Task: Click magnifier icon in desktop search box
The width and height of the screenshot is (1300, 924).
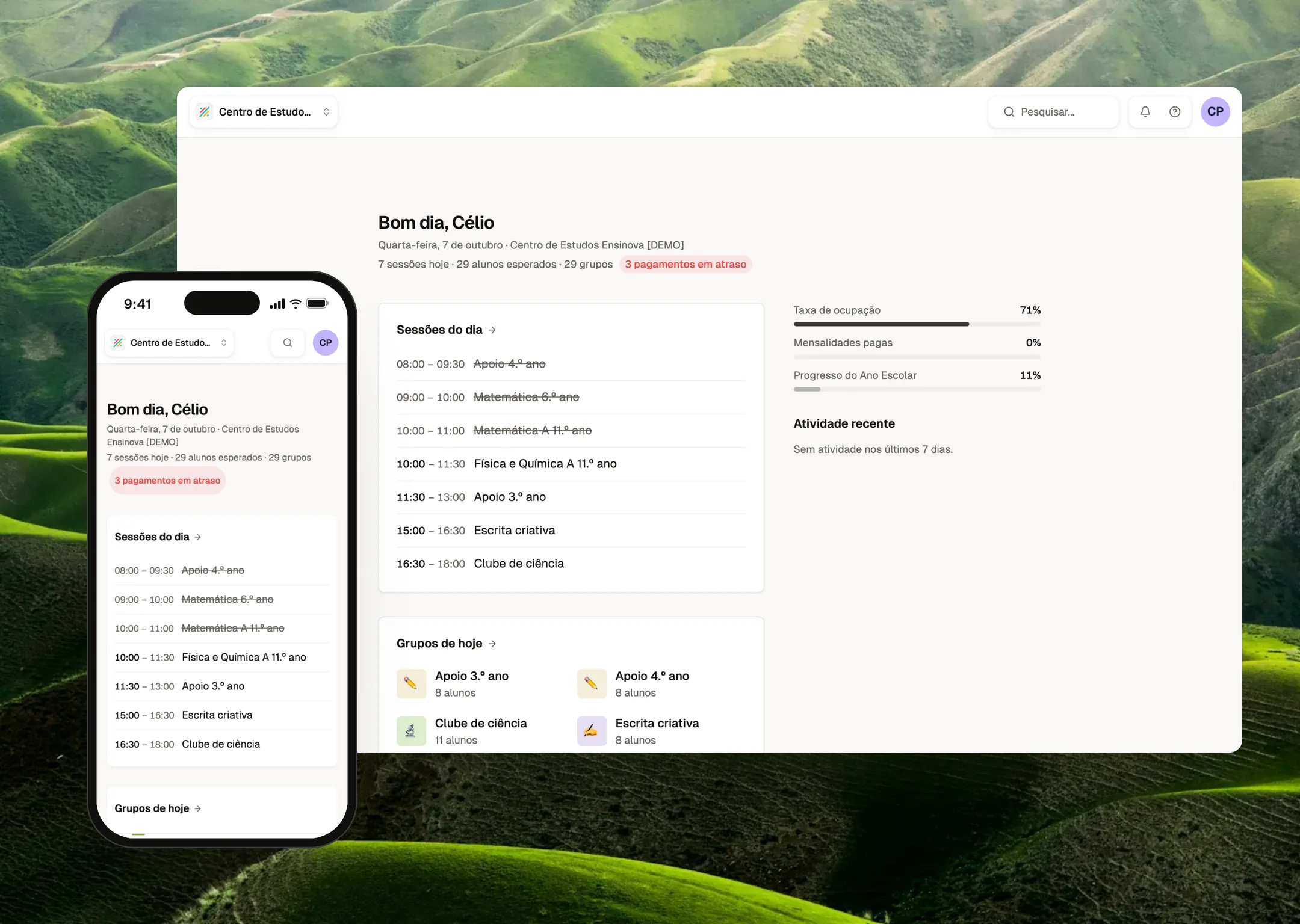Action: tap(1009, 112)
